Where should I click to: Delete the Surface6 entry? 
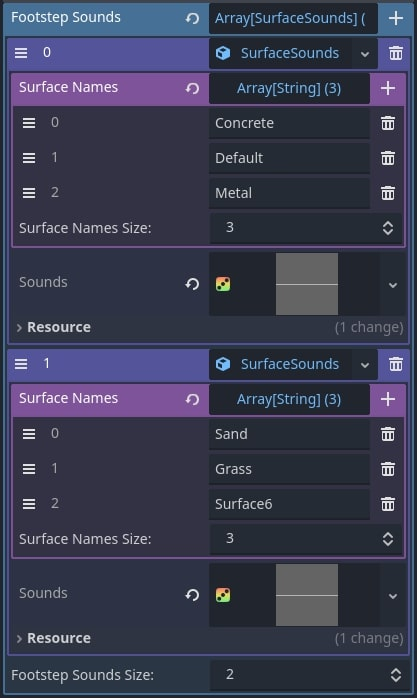tap(388, 504)
